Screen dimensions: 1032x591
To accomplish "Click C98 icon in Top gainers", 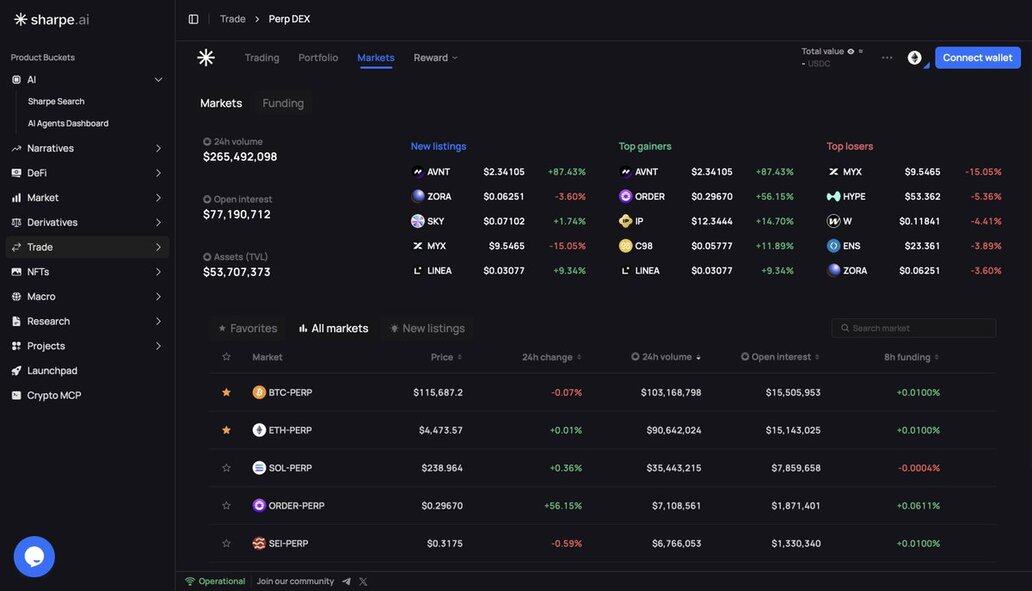I will 625,245.
